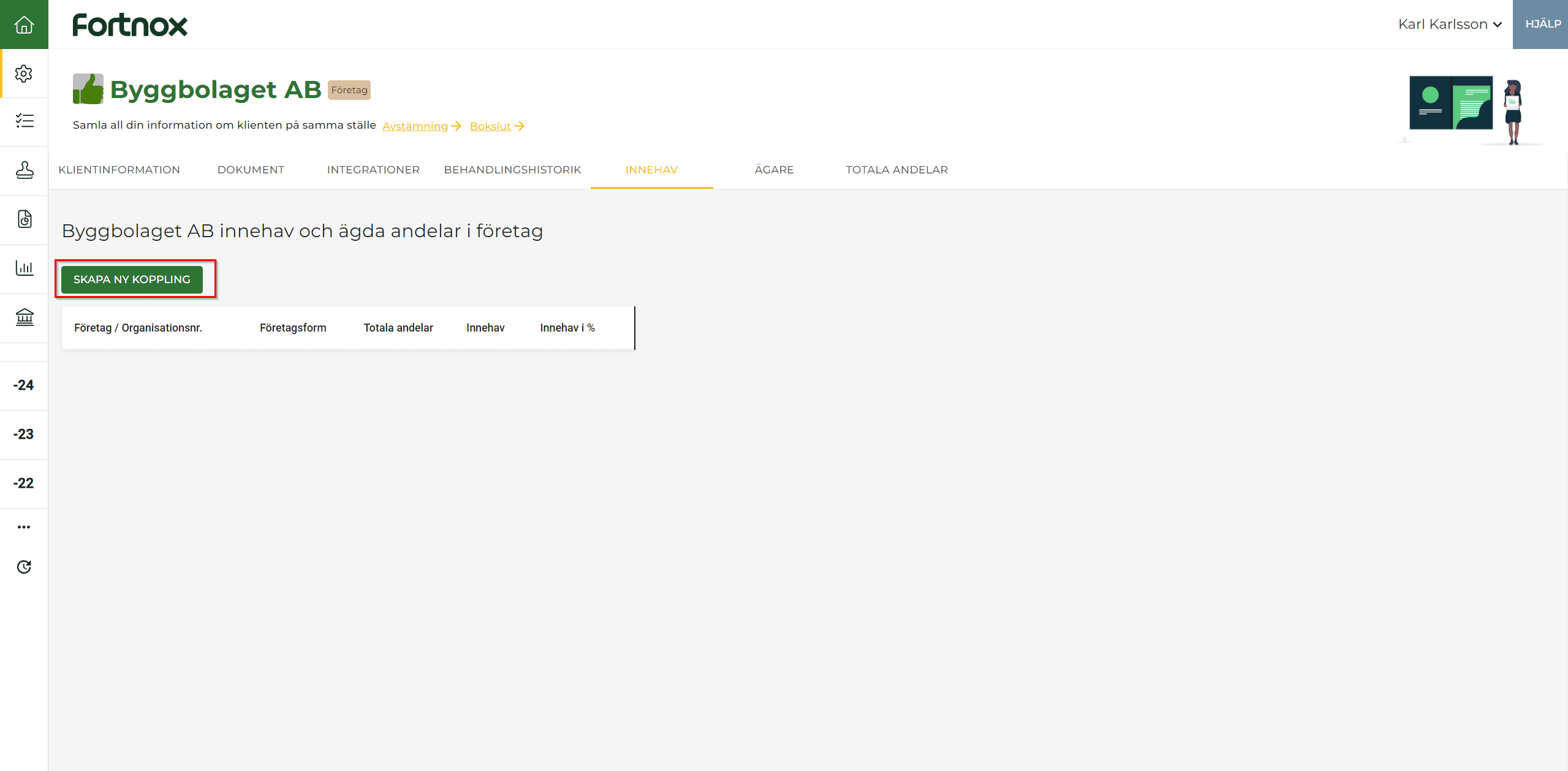Image resolution: width=1568 pixels, height=771 pixels.
Task: Open the TOTALA ANDELAR tab
Action: click(x=896, y=170)
